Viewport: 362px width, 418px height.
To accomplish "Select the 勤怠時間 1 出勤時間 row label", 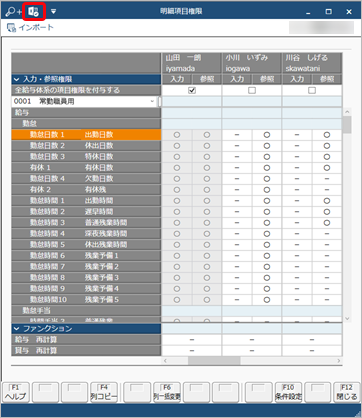I will click(86, 201).
